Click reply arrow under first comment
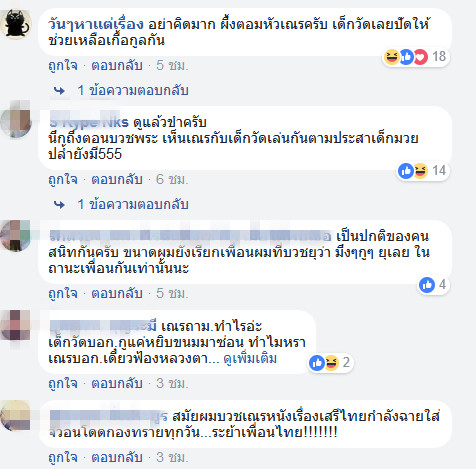The image size is (476, 469). [59, 91]
